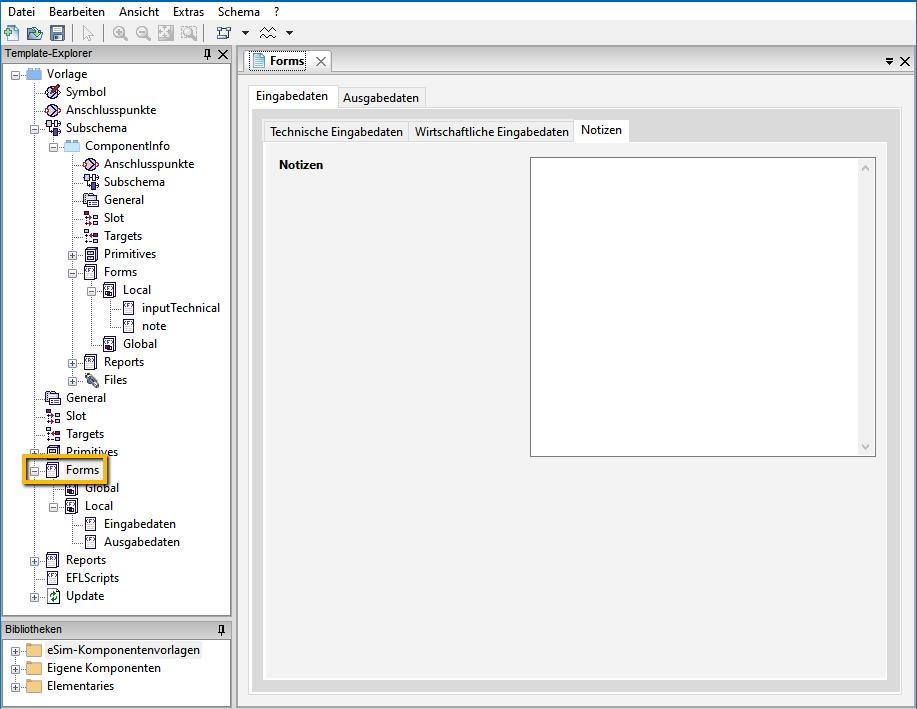Open the document list dropdown arrow

[x=889, y=61]
